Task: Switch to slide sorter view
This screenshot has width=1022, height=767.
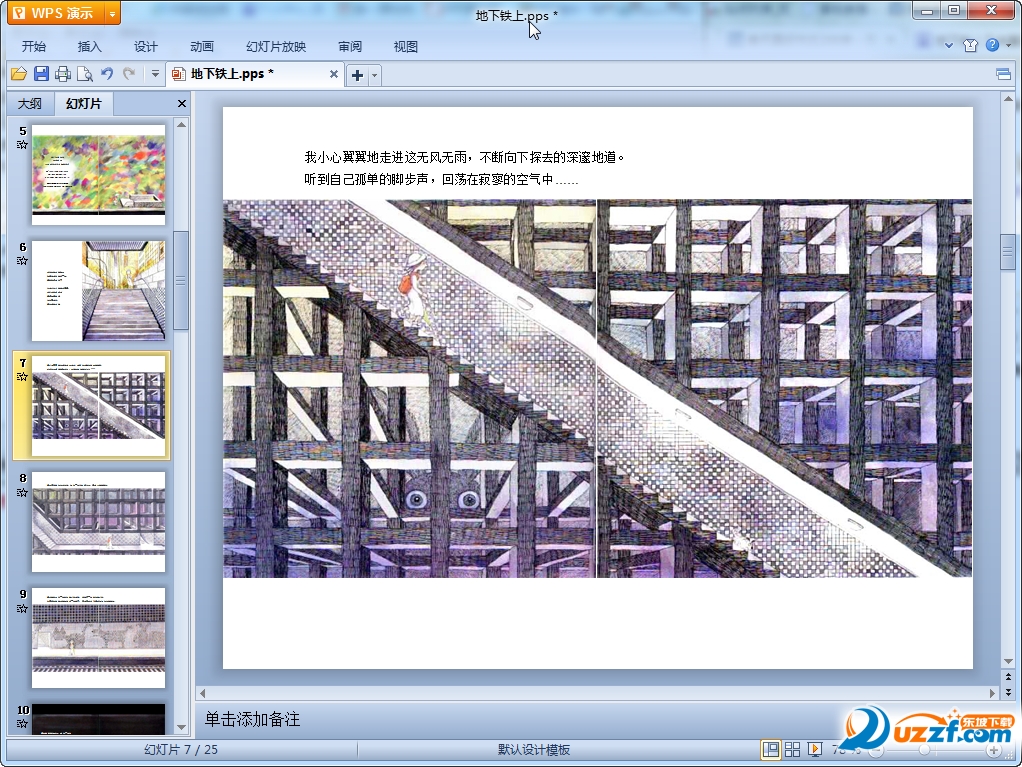Action: click(793, 750)
